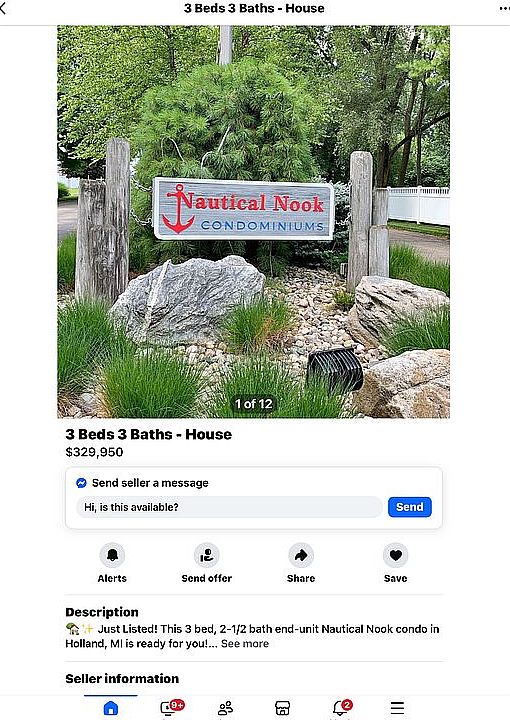Image resolution: width=510 pixels, height=720 pixels.
Task: Open the Video tab with 9+ badge
Action: tap(171, 707)
